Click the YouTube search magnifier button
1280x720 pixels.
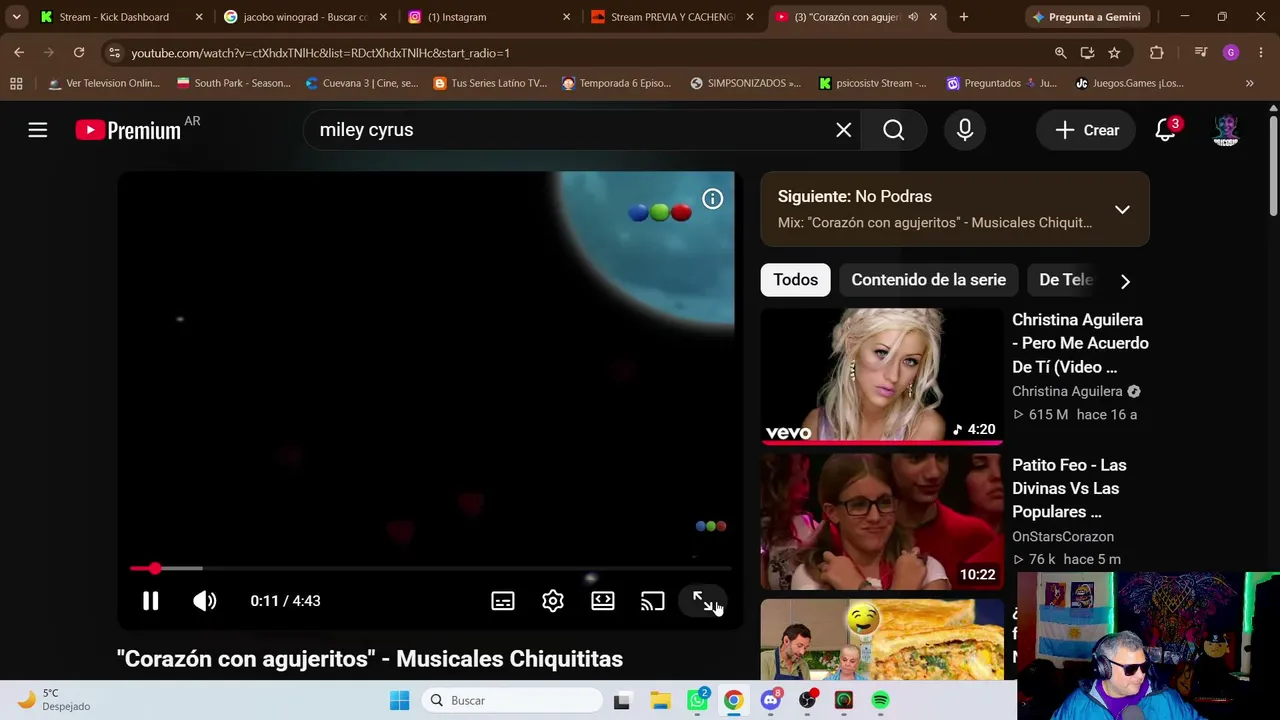pyautogui.click(x=894, y=130)
